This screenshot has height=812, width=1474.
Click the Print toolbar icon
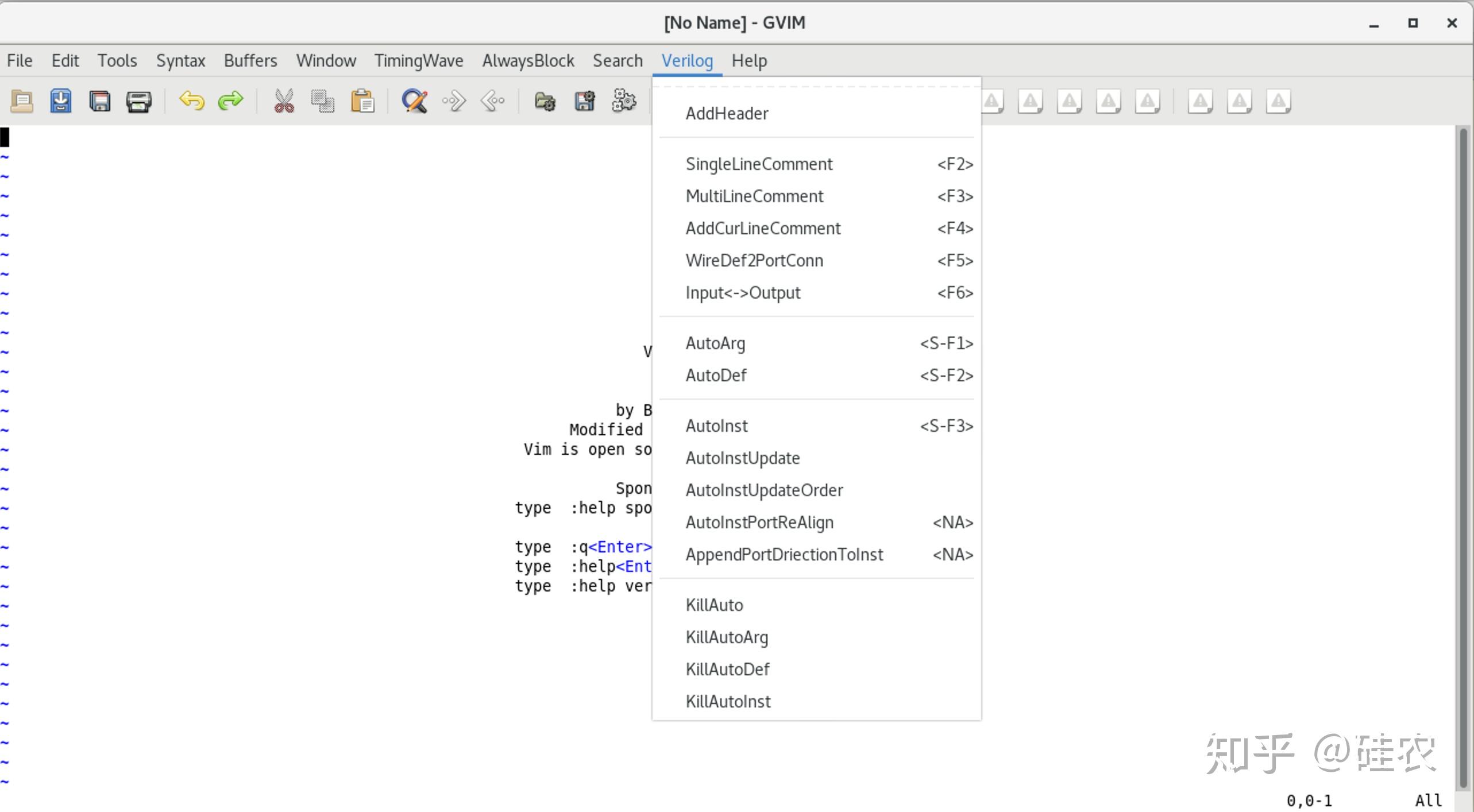[138, 102]
